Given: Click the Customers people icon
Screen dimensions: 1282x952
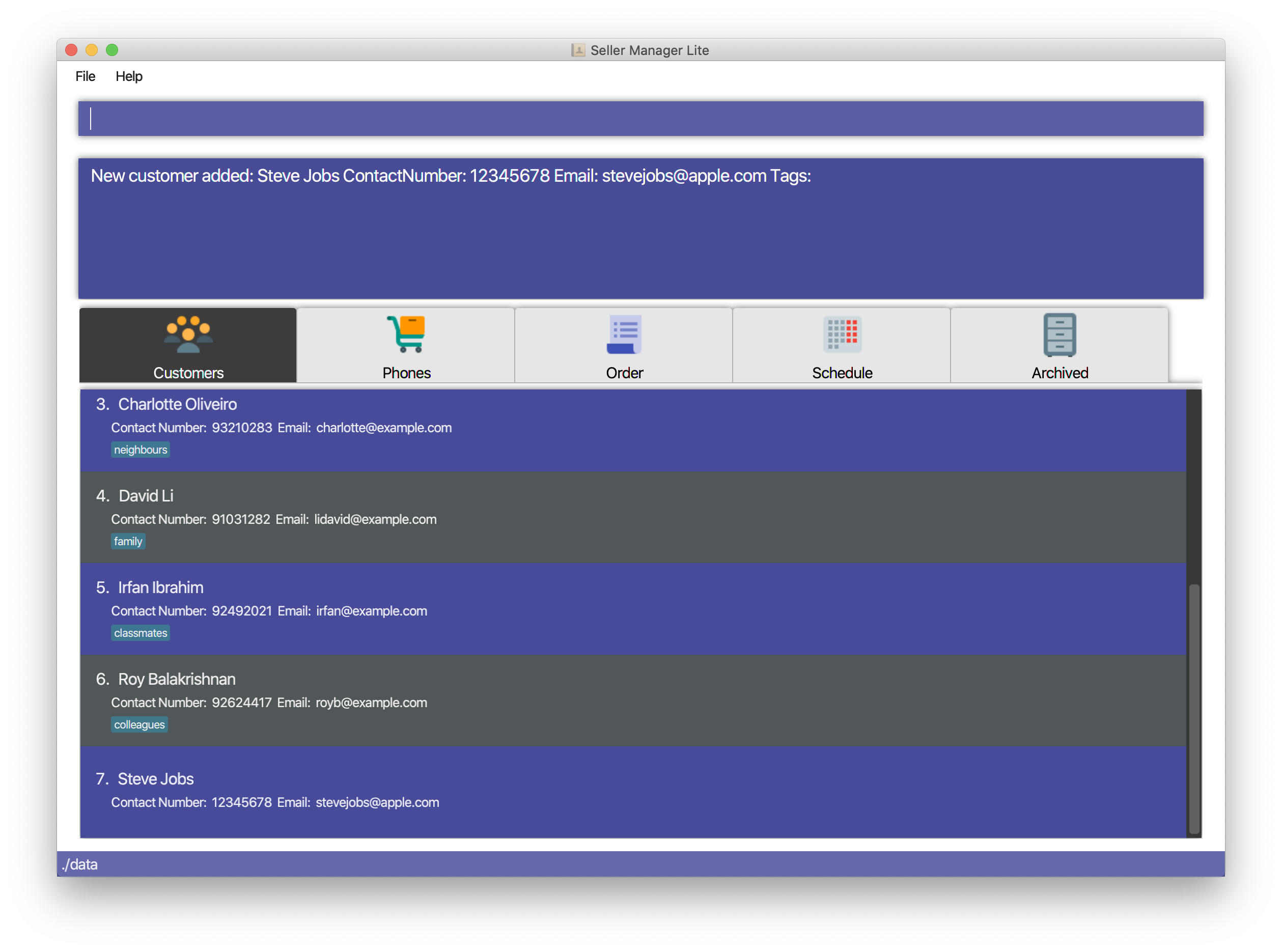Looking at the screenshot, I should coord(188,334).
